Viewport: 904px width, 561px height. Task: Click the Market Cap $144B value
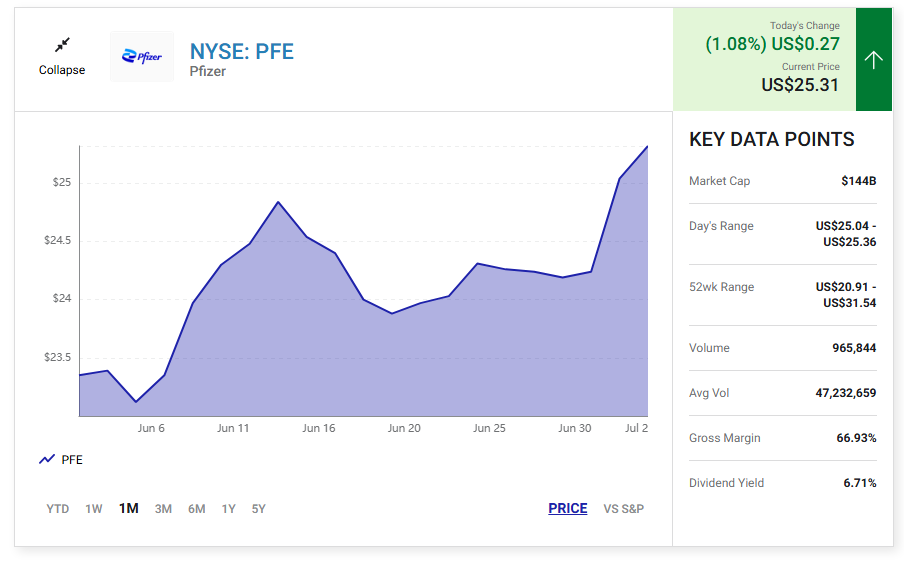tap(858, 181)
